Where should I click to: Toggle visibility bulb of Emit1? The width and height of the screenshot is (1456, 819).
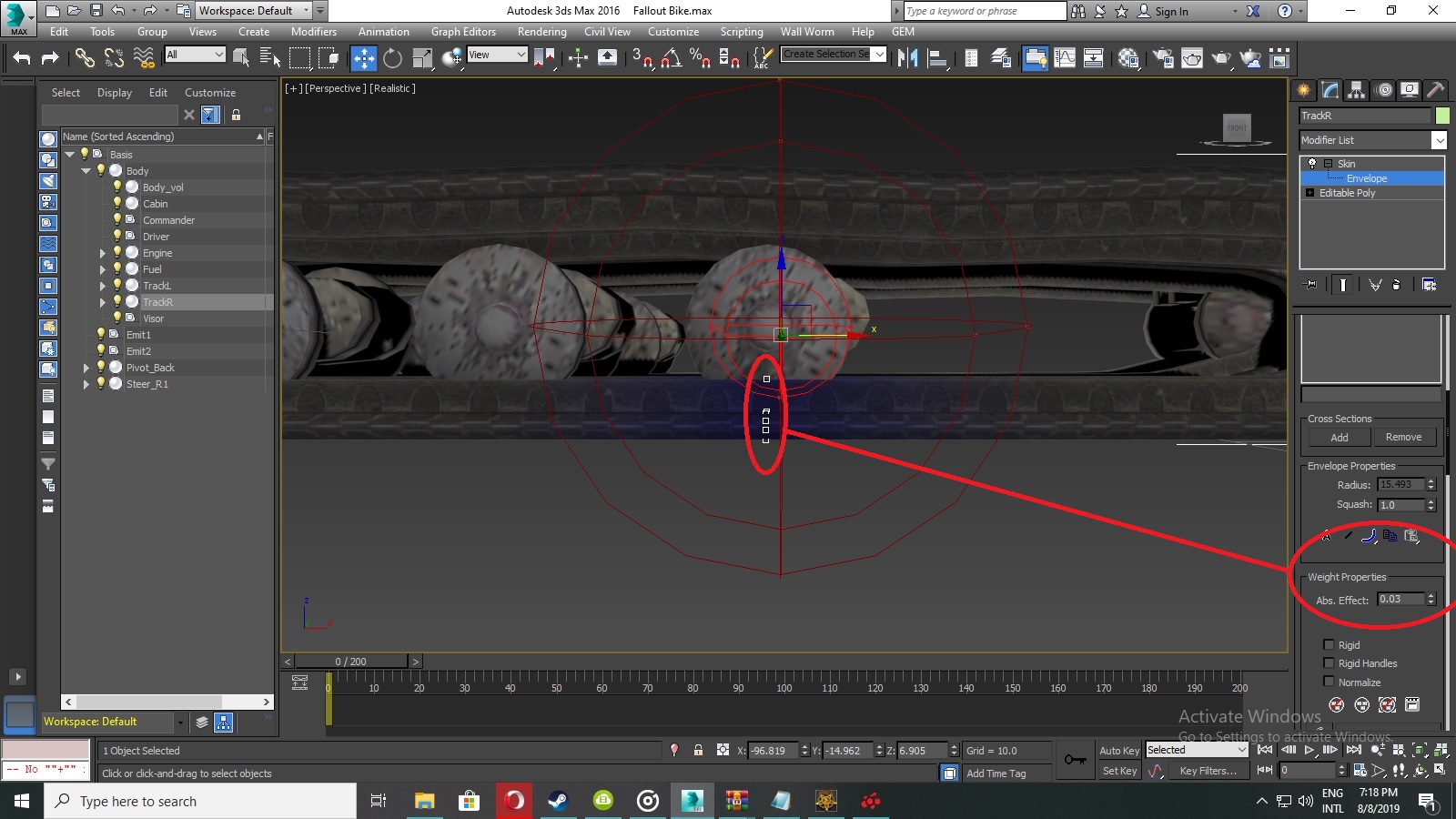tap(100, 334)
